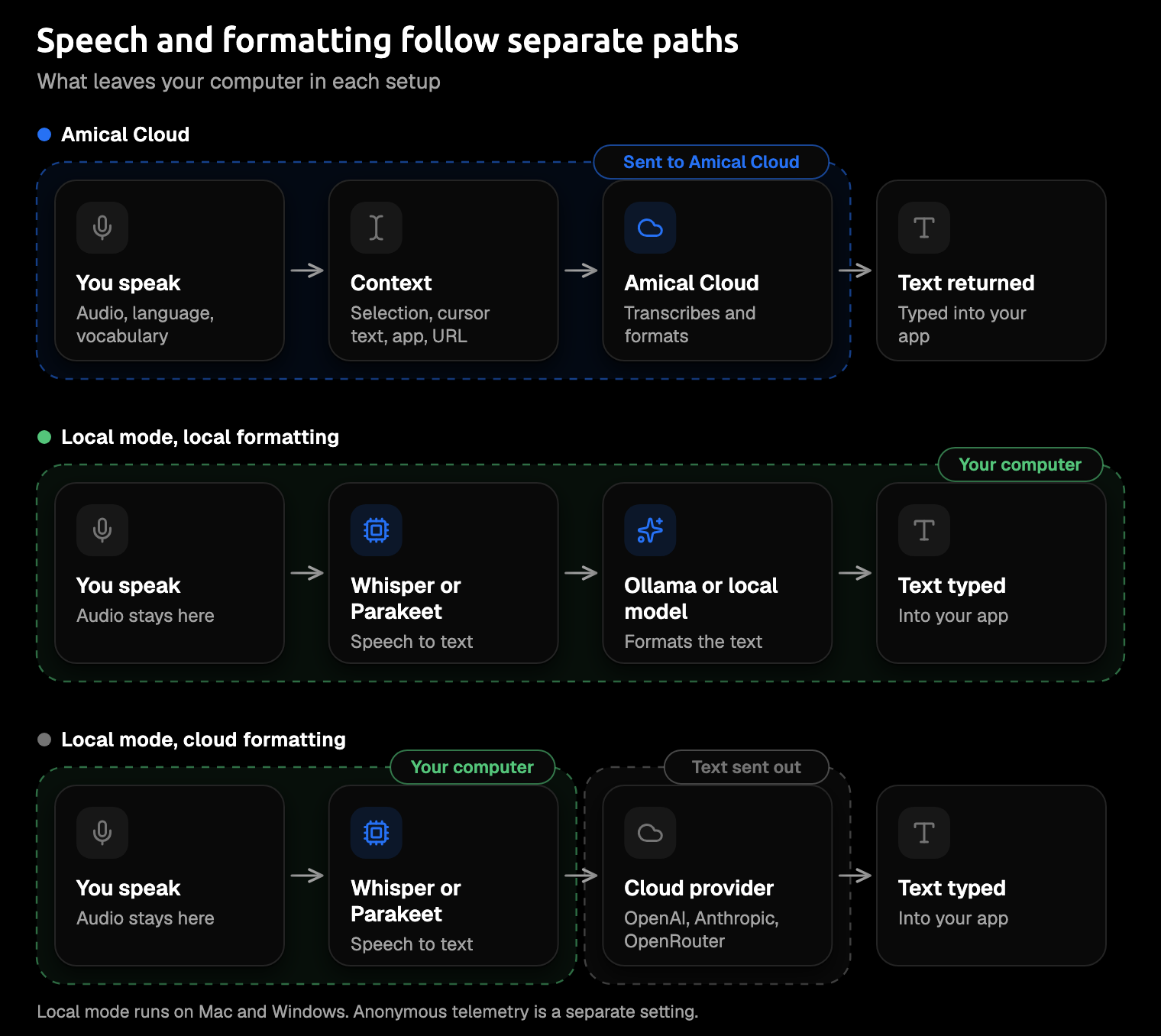The height and width of the screenshot is (1036, 1161).
Task: Click the Cloud provider card title
Action: [699, 888]
